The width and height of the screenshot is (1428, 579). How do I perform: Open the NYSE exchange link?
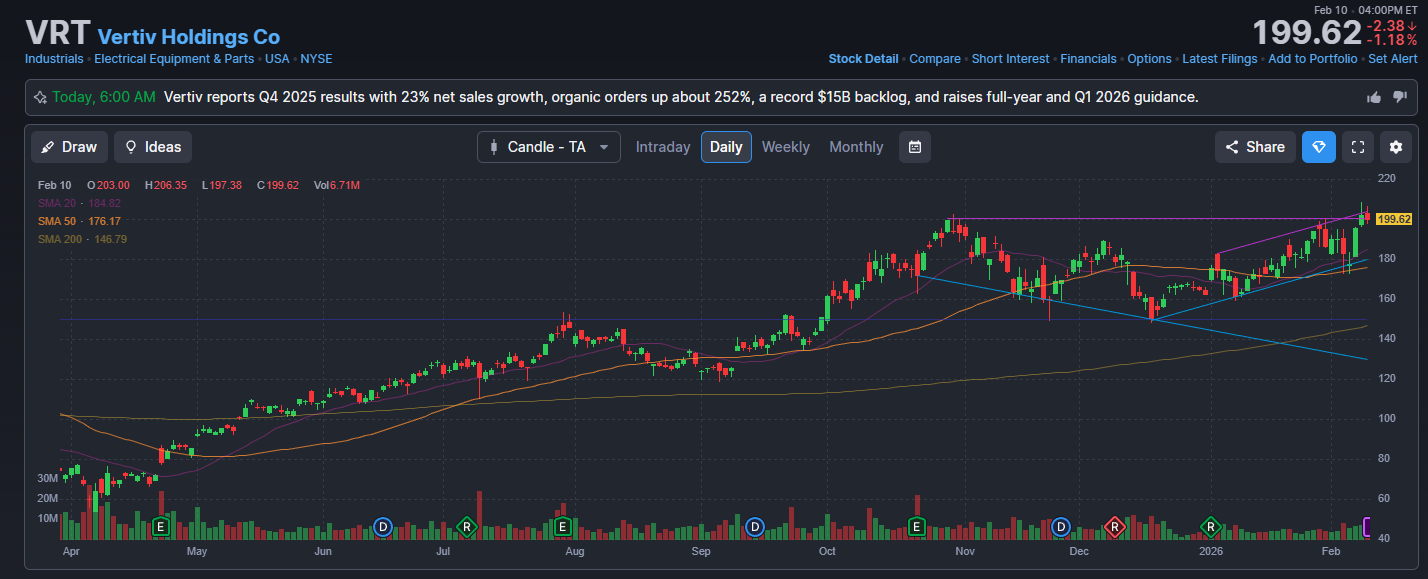(316, 59)
